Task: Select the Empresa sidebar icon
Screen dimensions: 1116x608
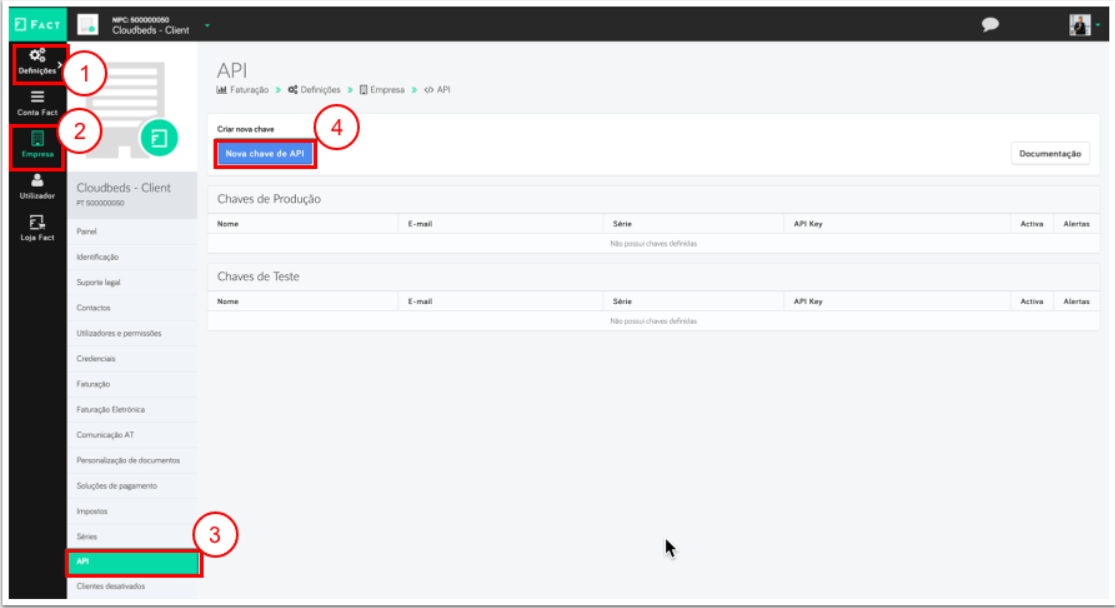Action: coord(37,145)
